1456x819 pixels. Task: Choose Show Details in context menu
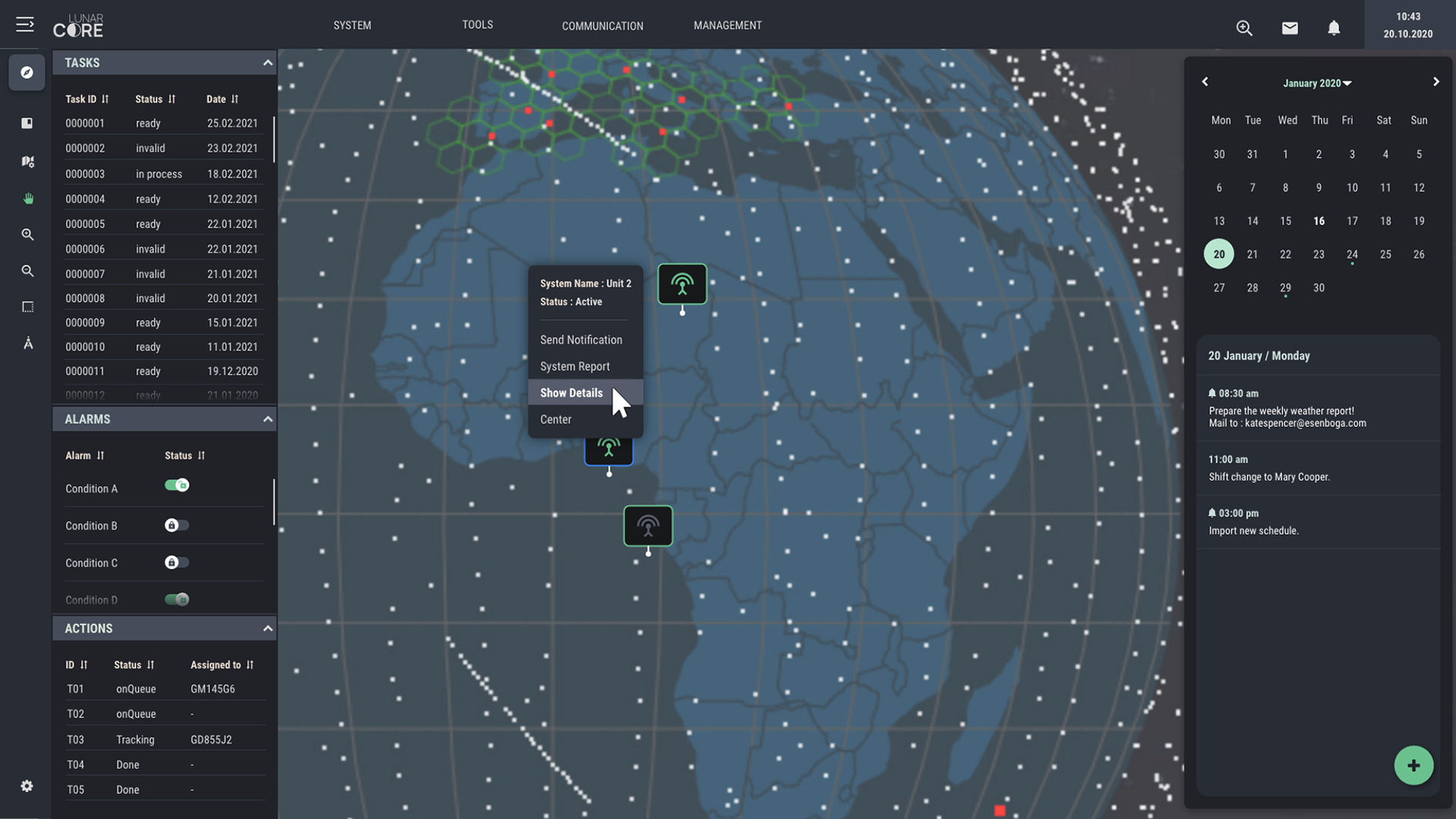click(x=585, y=393)
